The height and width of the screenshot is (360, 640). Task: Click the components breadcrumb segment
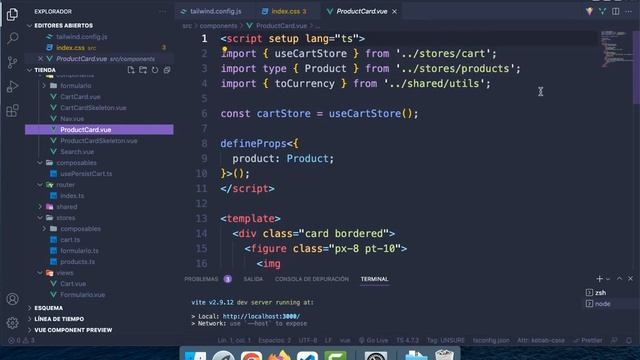(x=218, y=26)
